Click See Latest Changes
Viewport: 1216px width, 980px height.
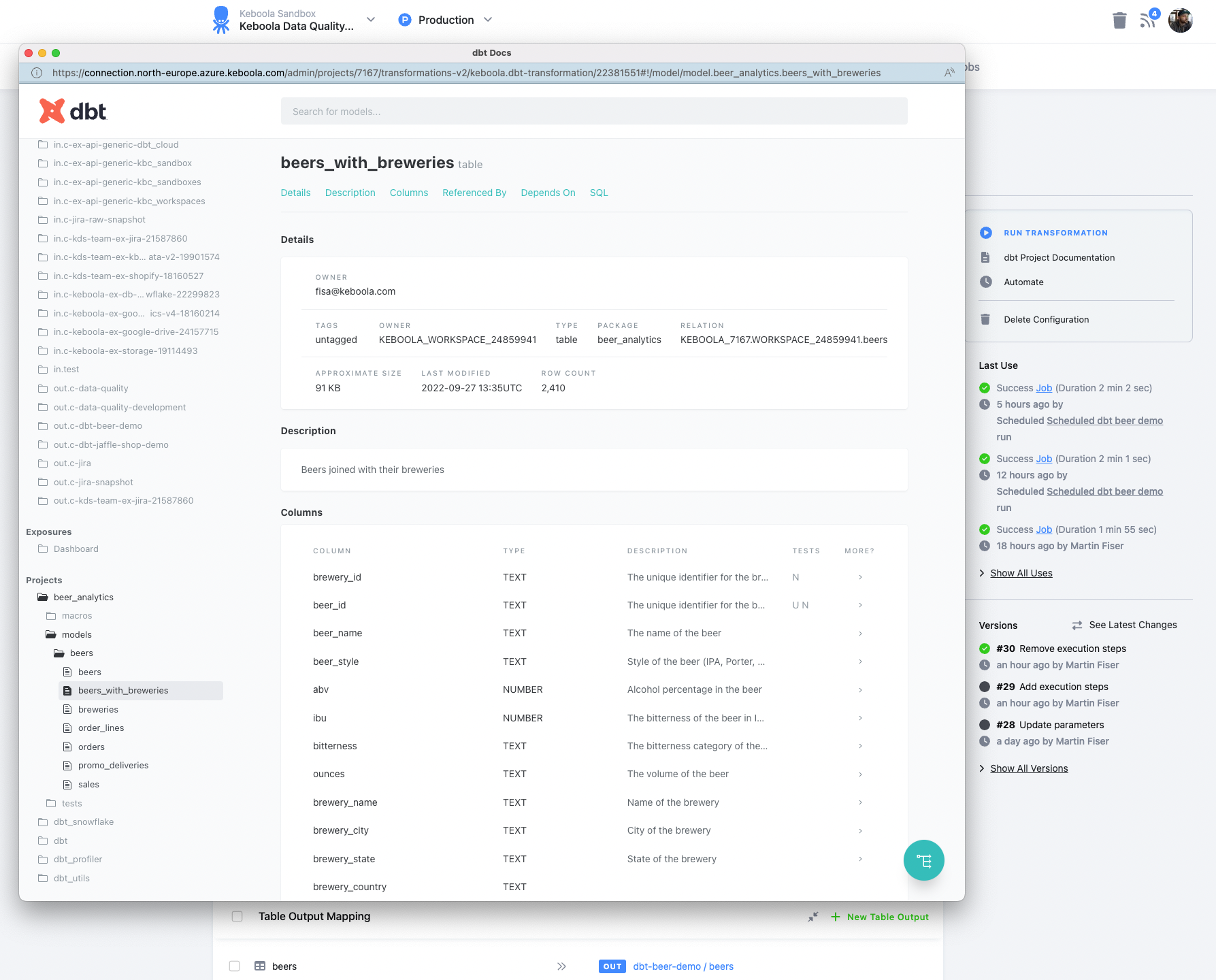click(x=1133, y=625)
